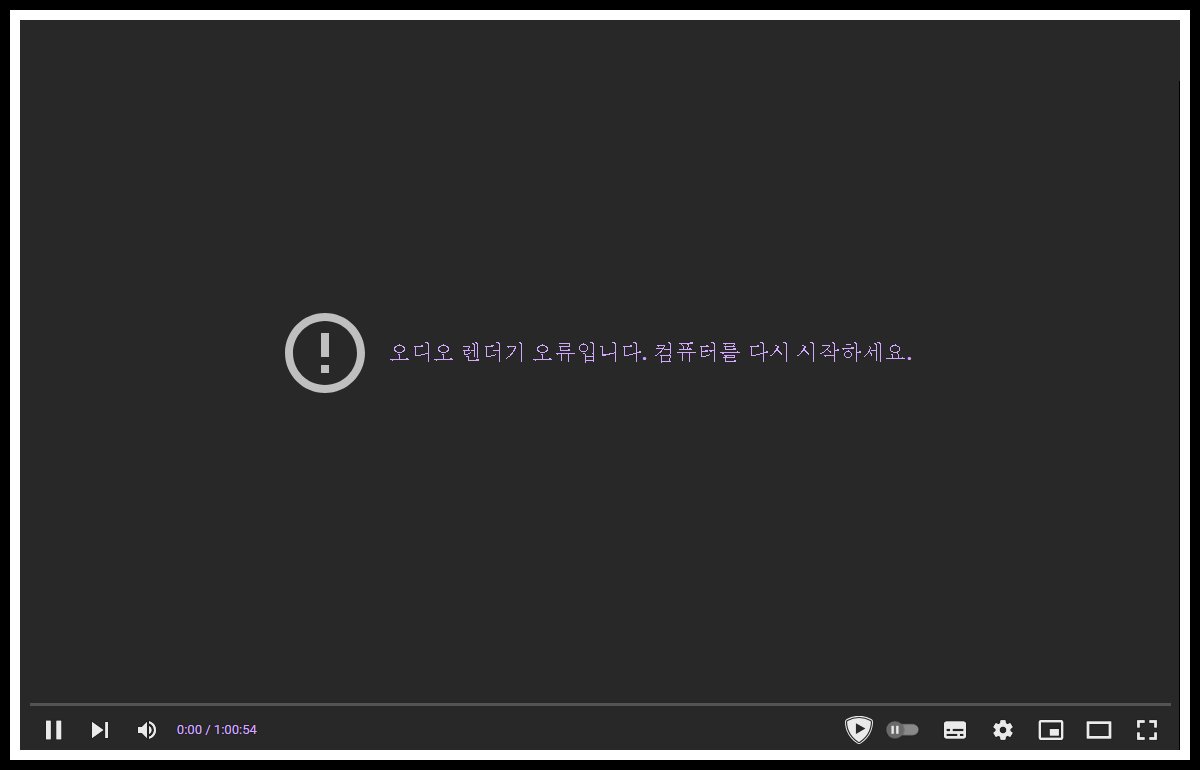Switch to theater mode

click(1099, 730)
